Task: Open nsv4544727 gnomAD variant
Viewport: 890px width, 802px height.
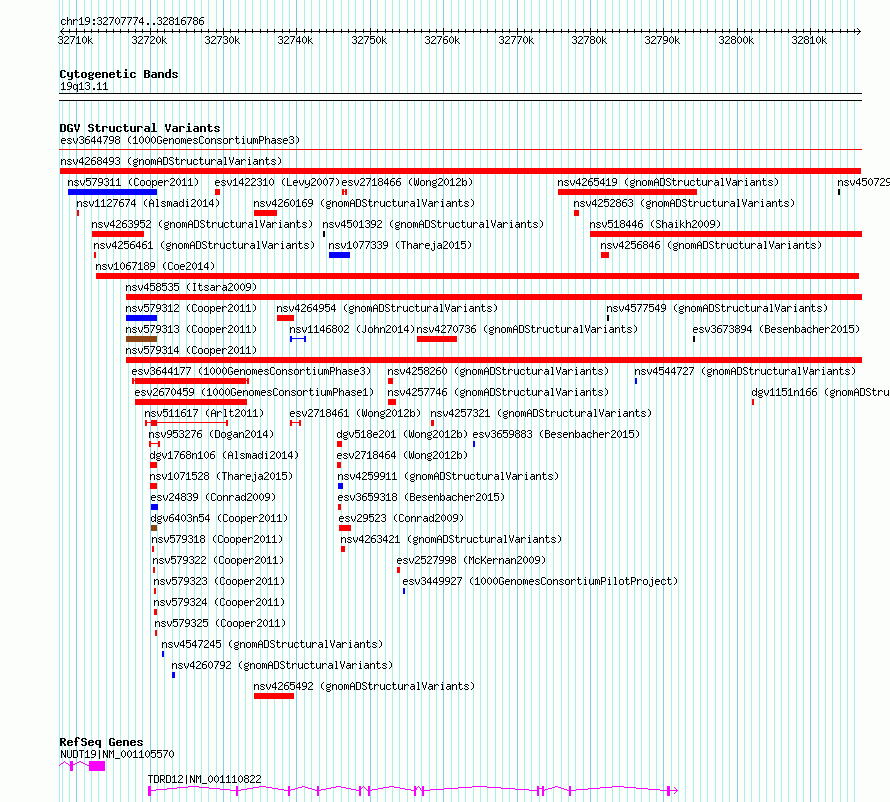Action: tap(745, 371)
